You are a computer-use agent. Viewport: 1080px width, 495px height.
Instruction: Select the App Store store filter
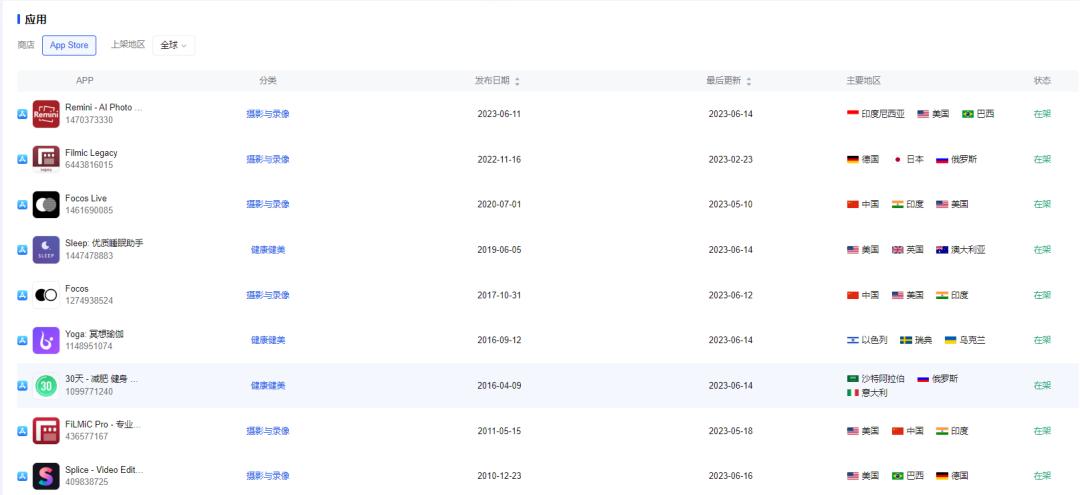69,45
